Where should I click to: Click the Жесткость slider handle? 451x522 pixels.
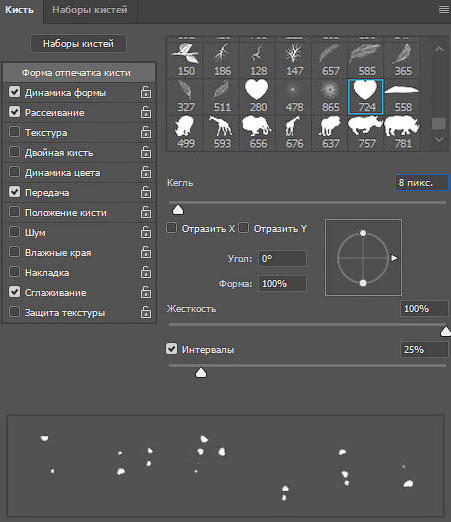pos(445,331)
